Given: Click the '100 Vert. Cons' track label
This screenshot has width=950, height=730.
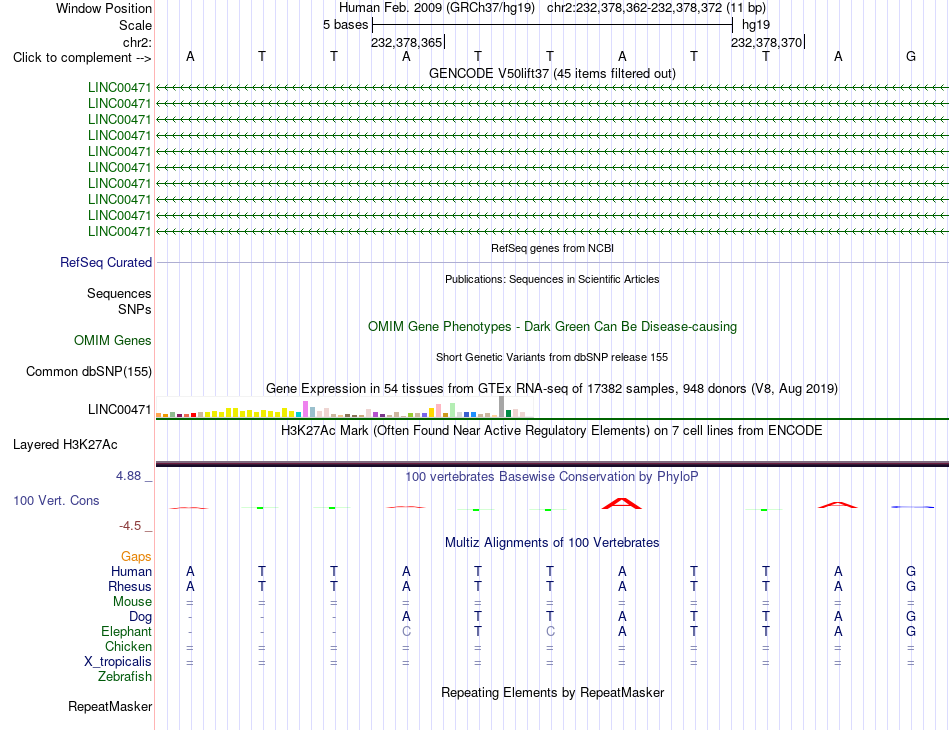Looking at the screenshot, I should click(56, 500).
